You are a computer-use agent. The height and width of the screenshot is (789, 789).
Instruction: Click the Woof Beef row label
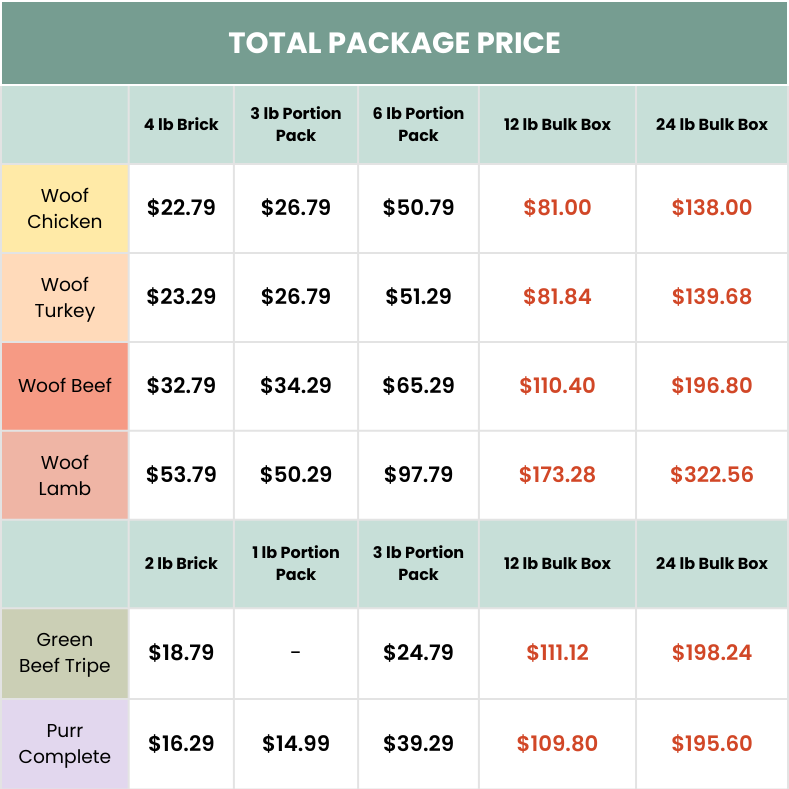tap(65, 385)
